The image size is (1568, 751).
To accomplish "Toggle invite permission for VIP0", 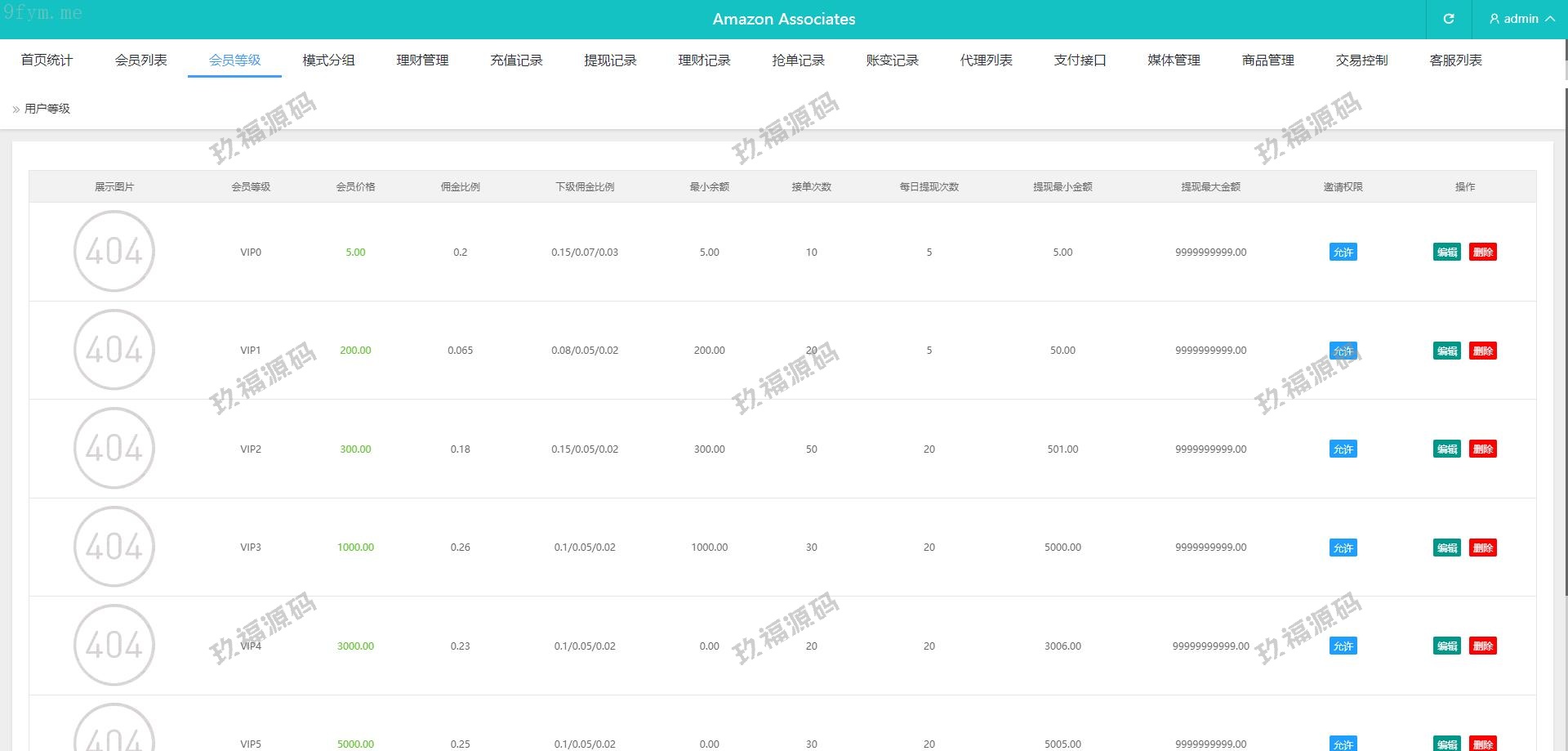I will (1343, 253).
